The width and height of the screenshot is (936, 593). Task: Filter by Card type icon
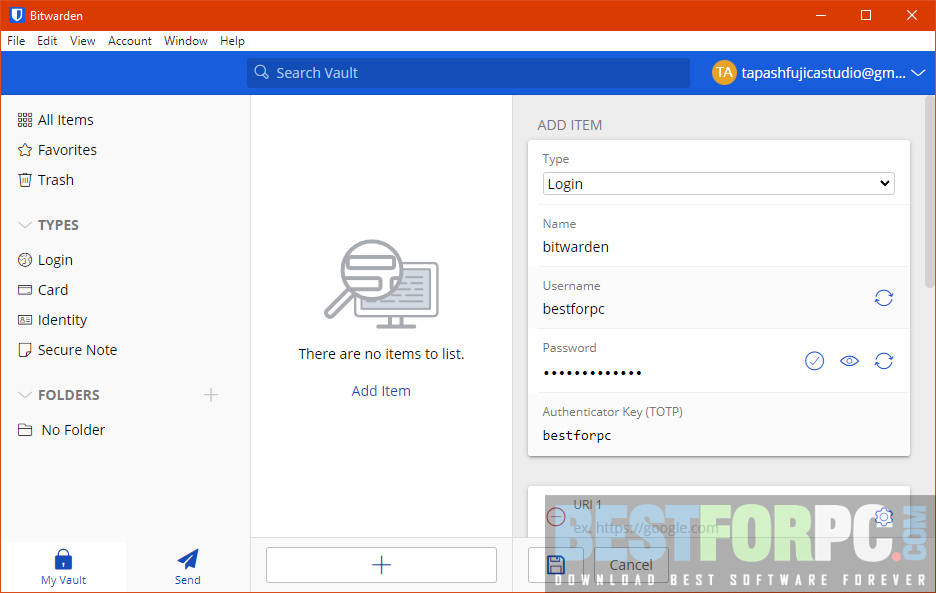[24, 290]
